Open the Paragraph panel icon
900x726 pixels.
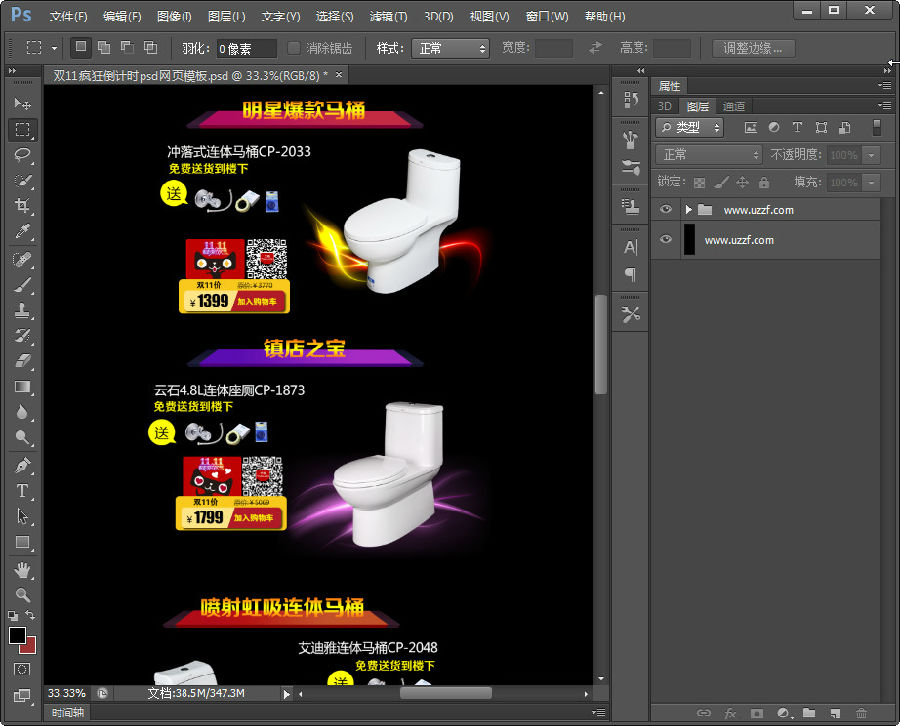pos(630,274)
